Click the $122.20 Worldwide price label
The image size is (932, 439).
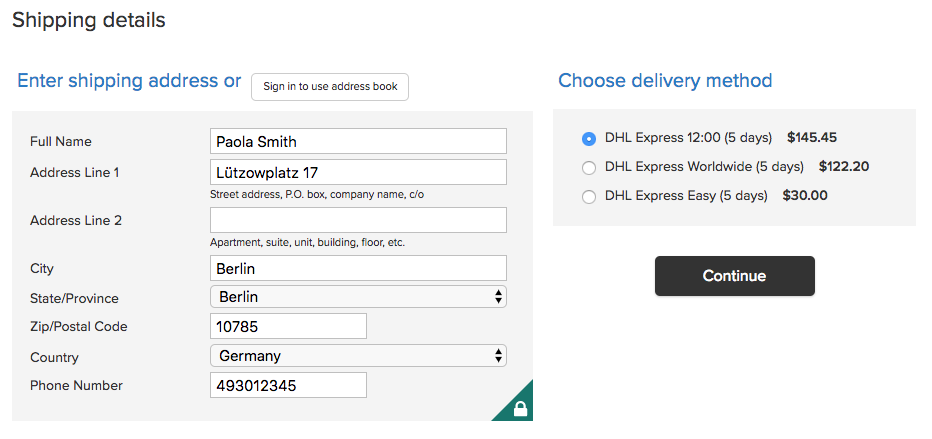point(843,166)
